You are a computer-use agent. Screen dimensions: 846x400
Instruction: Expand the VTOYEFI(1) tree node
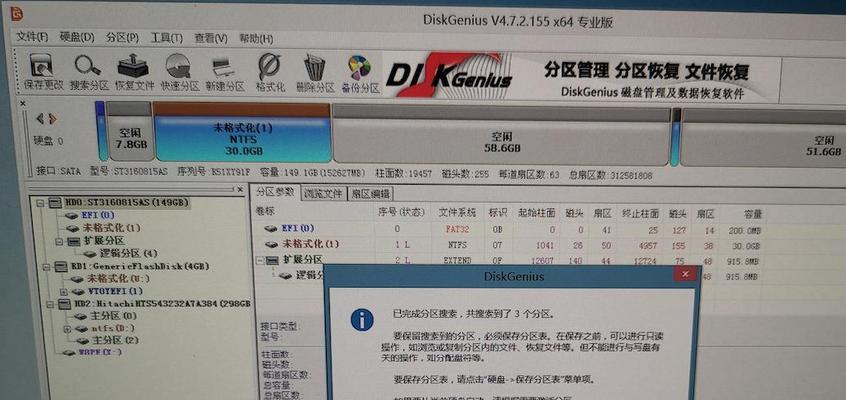(x=64, y=291)
